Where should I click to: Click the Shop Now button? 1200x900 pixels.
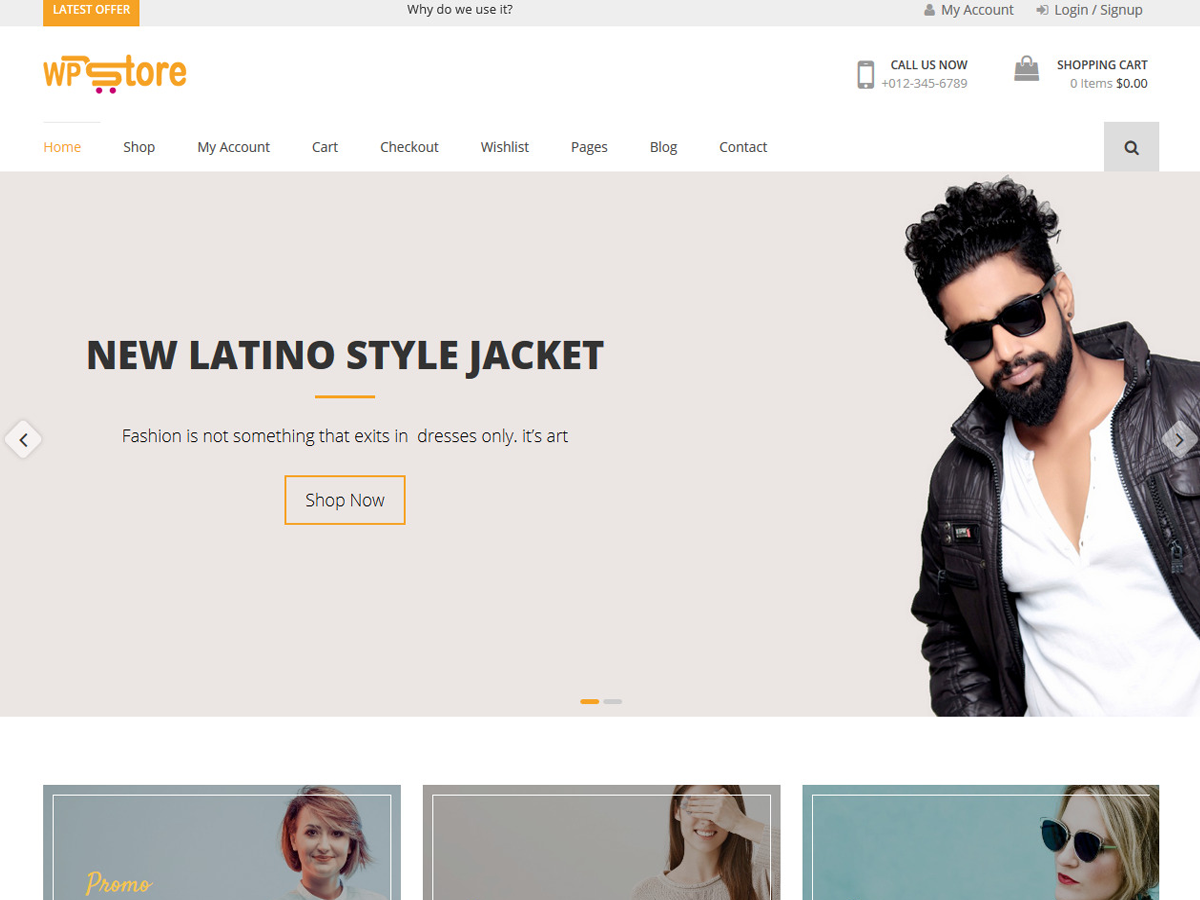[x=344, y=500]
